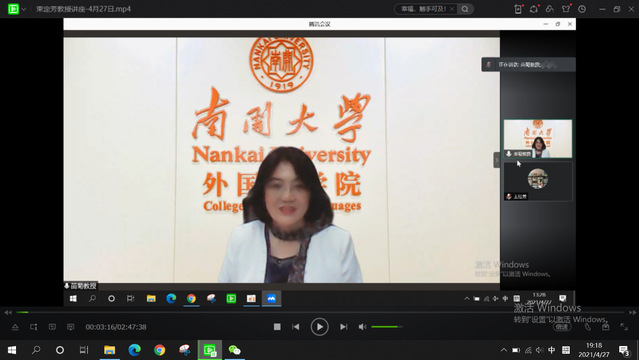Click the search input field in title bar
Image resolution: width=639 pixels, height=360 pixels.
coord(423,9)
